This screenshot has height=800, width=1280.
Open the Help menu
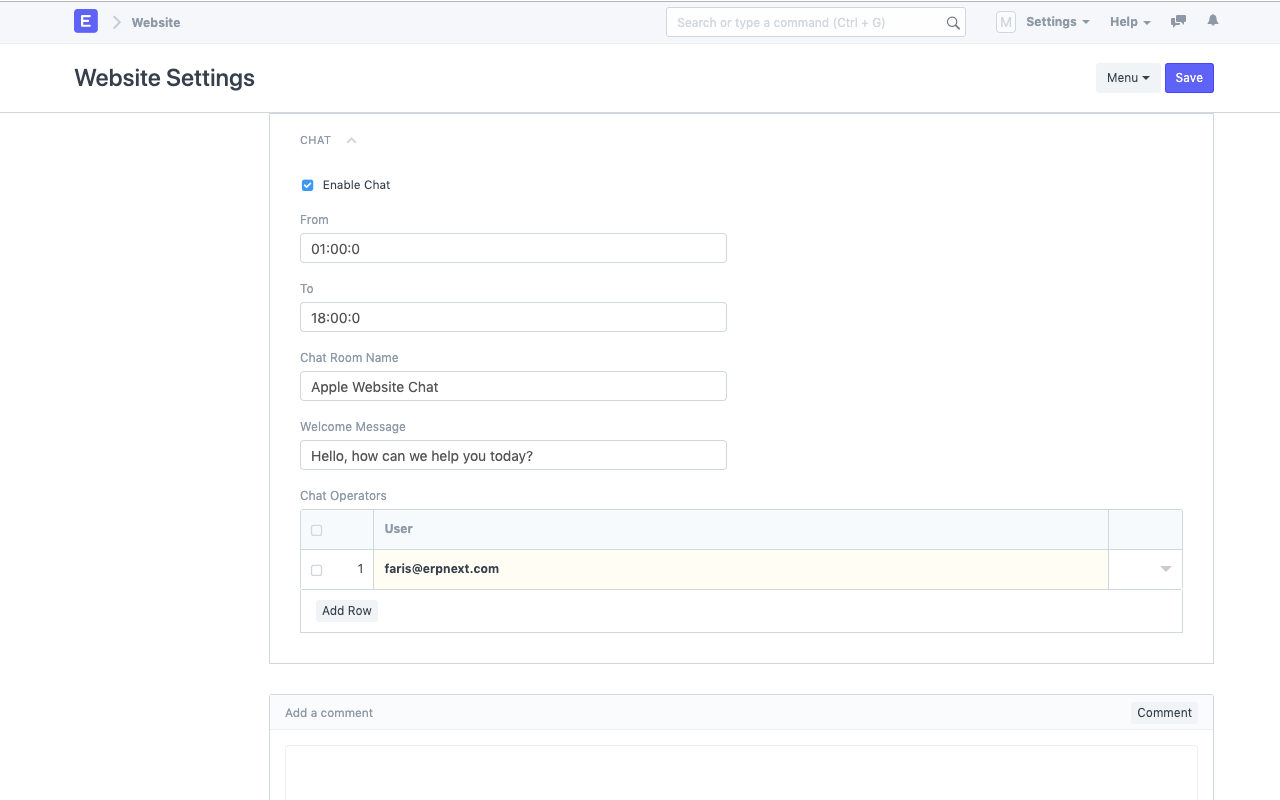(1129, 21)
